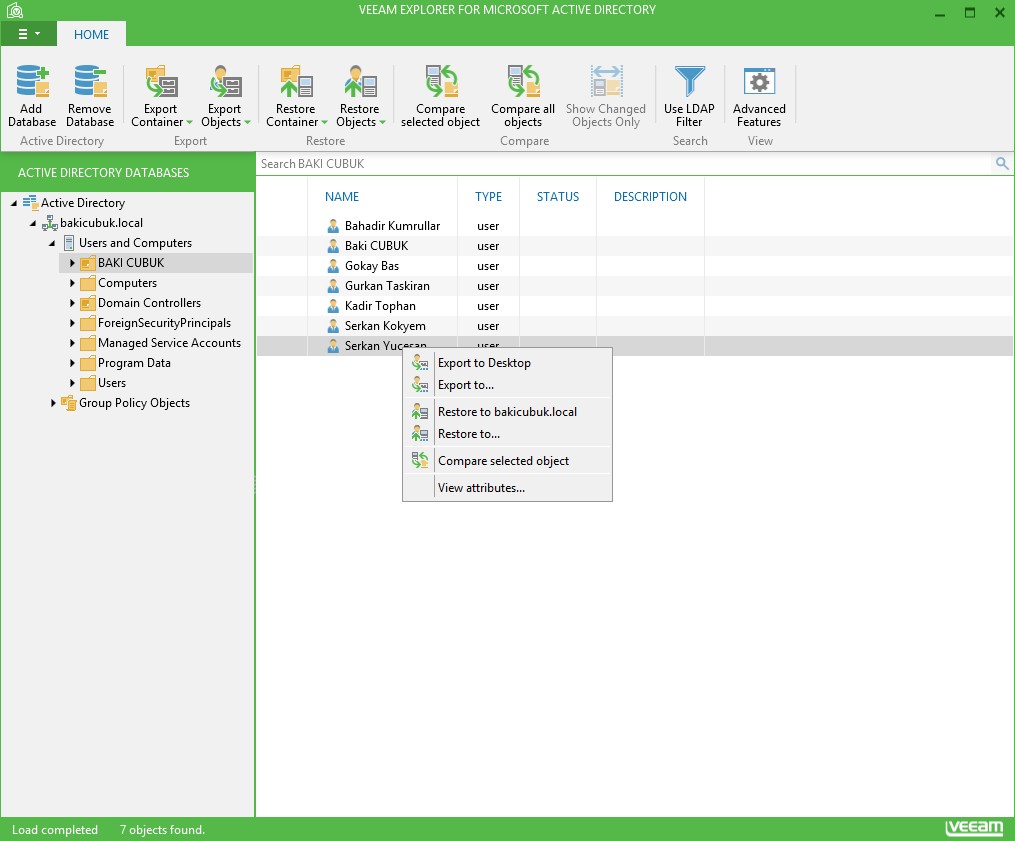Choose Export to Desktop from context menu
This screenshot has height=841, width=1015.
pos(508,363)
